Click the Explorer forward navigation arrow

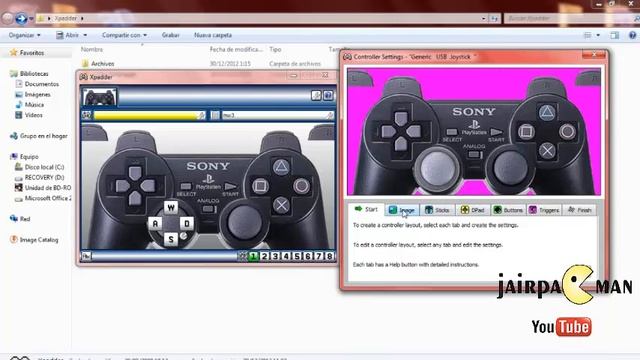21,18
